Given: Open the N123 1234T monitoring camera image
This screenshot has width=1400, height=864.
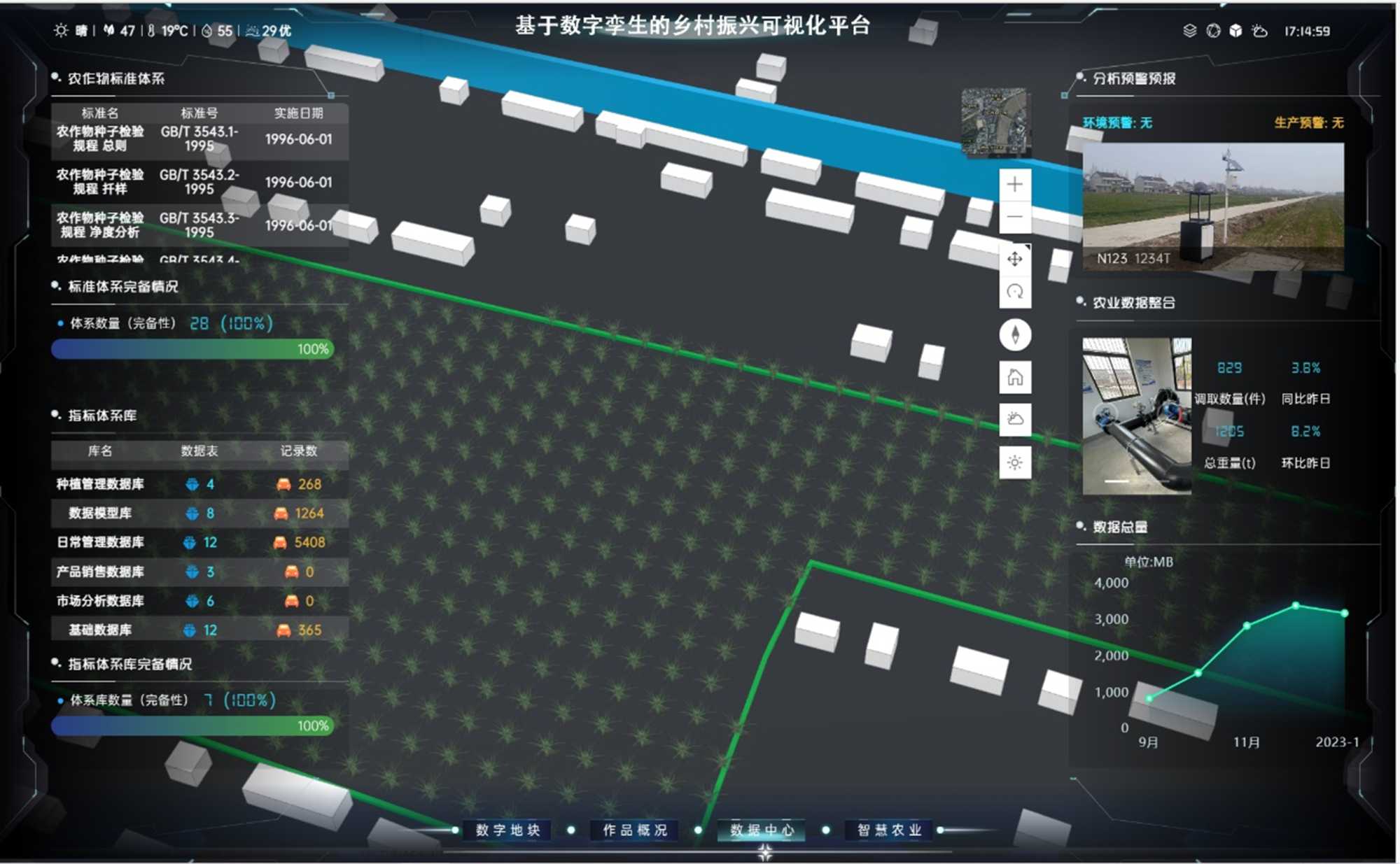Looking at the screenshot, I should point(1212,206).
